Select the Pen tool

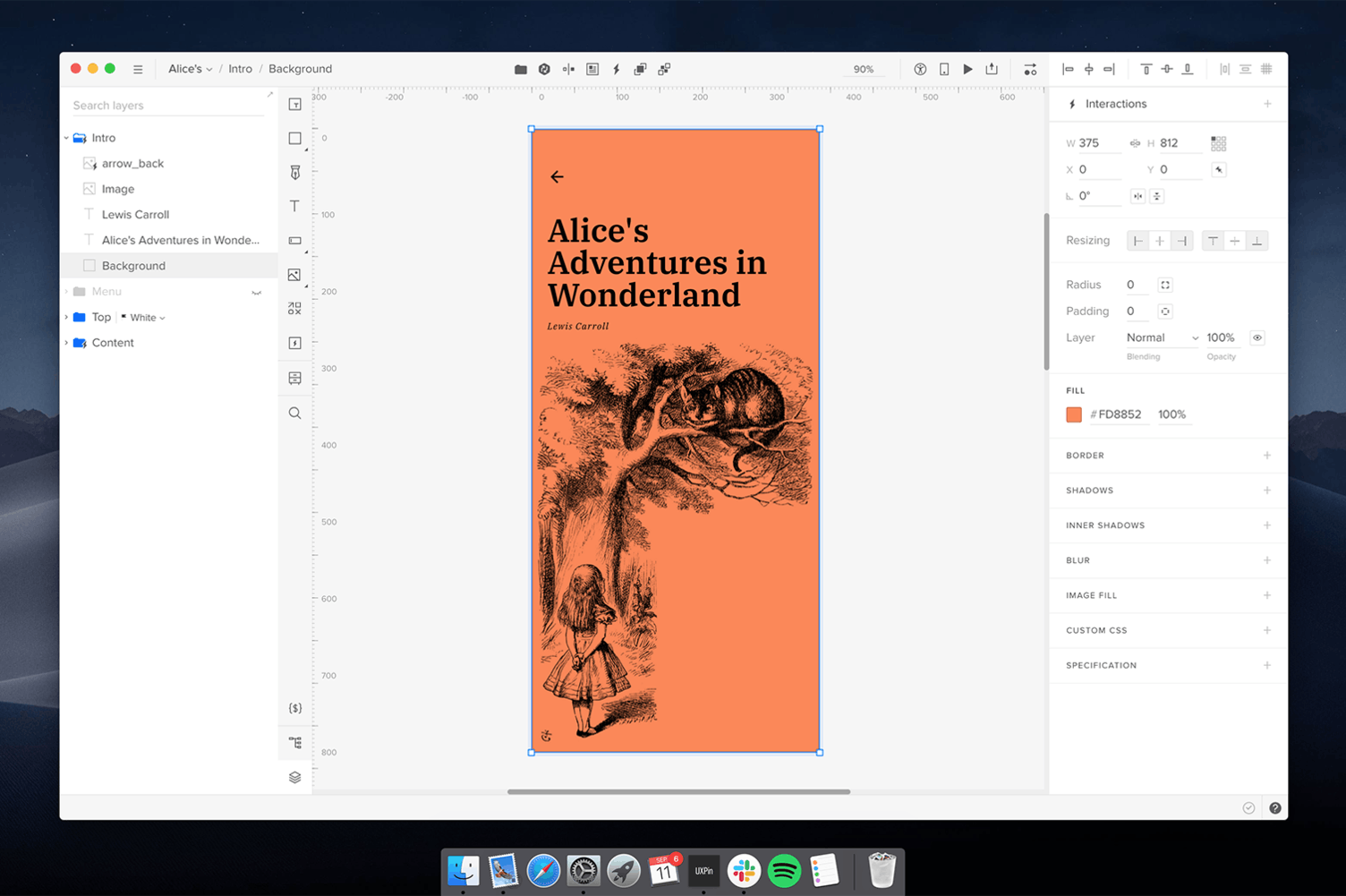pyautogui.click(x=294, y=172)
